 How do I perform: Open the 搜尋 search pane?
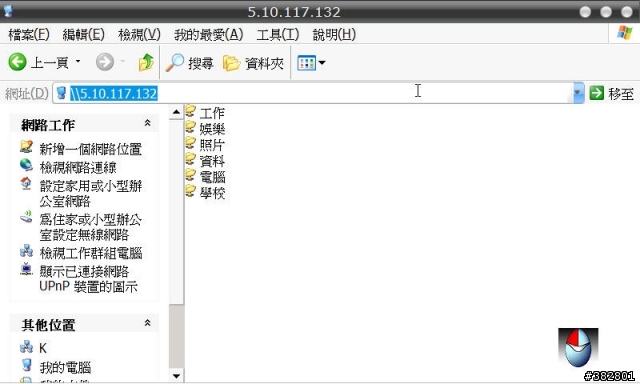[x=190, y=63]
